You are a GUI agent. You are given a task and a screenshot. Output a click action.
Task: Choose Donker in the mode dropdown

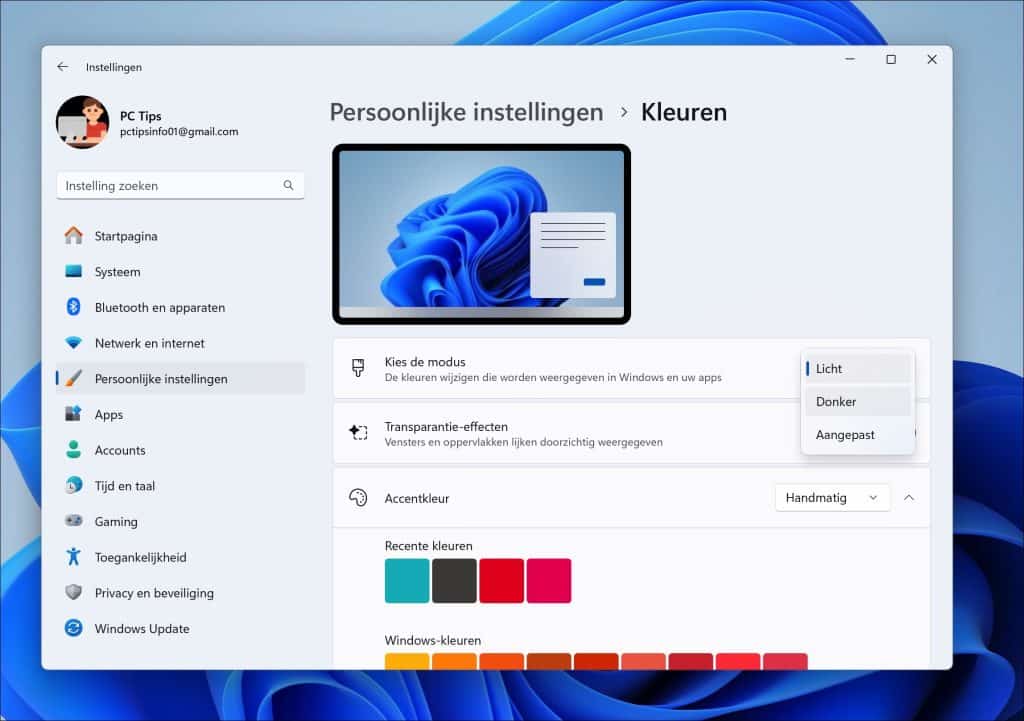pos(857,402)
